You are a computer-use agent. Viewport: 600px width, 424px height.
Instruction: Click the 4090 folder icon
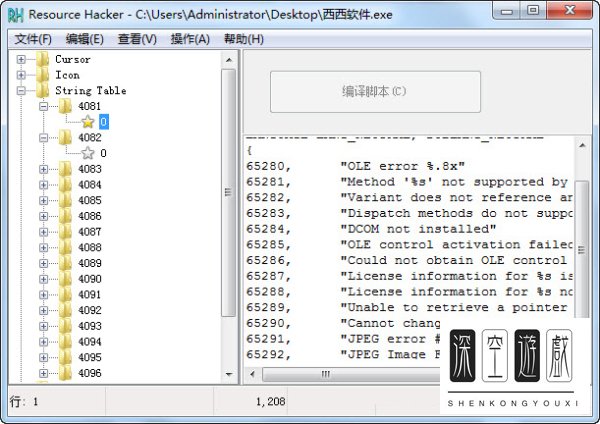click(x=65, y=279)
